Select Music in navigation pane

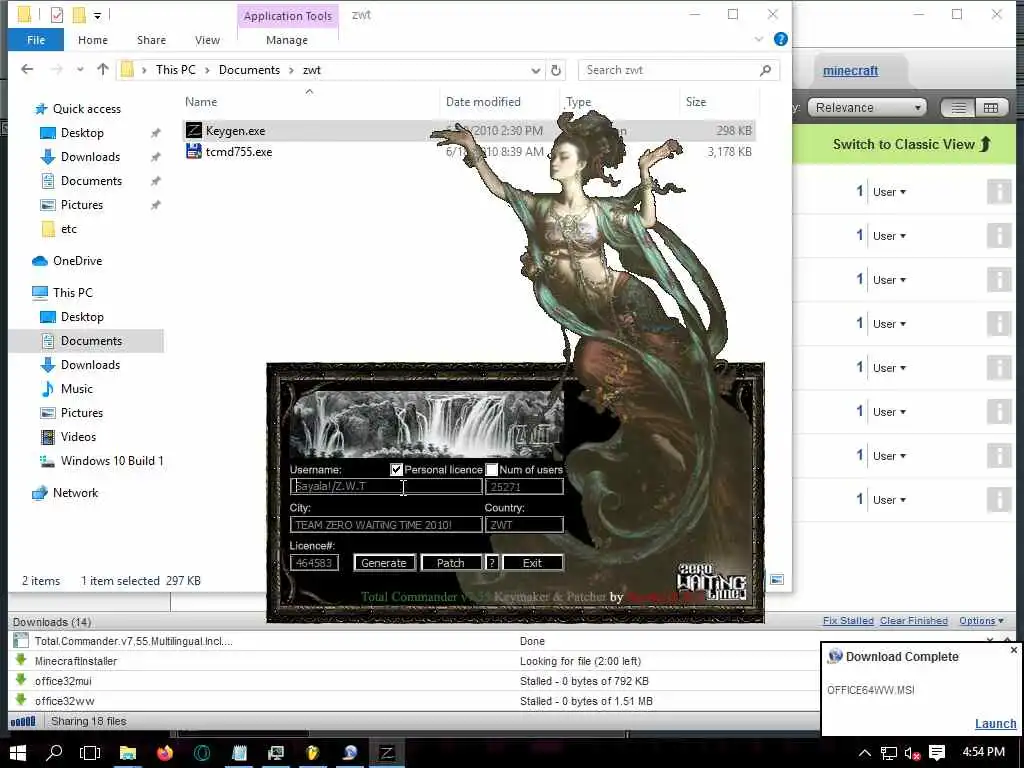pyautogui.click(x=76, y=389)
